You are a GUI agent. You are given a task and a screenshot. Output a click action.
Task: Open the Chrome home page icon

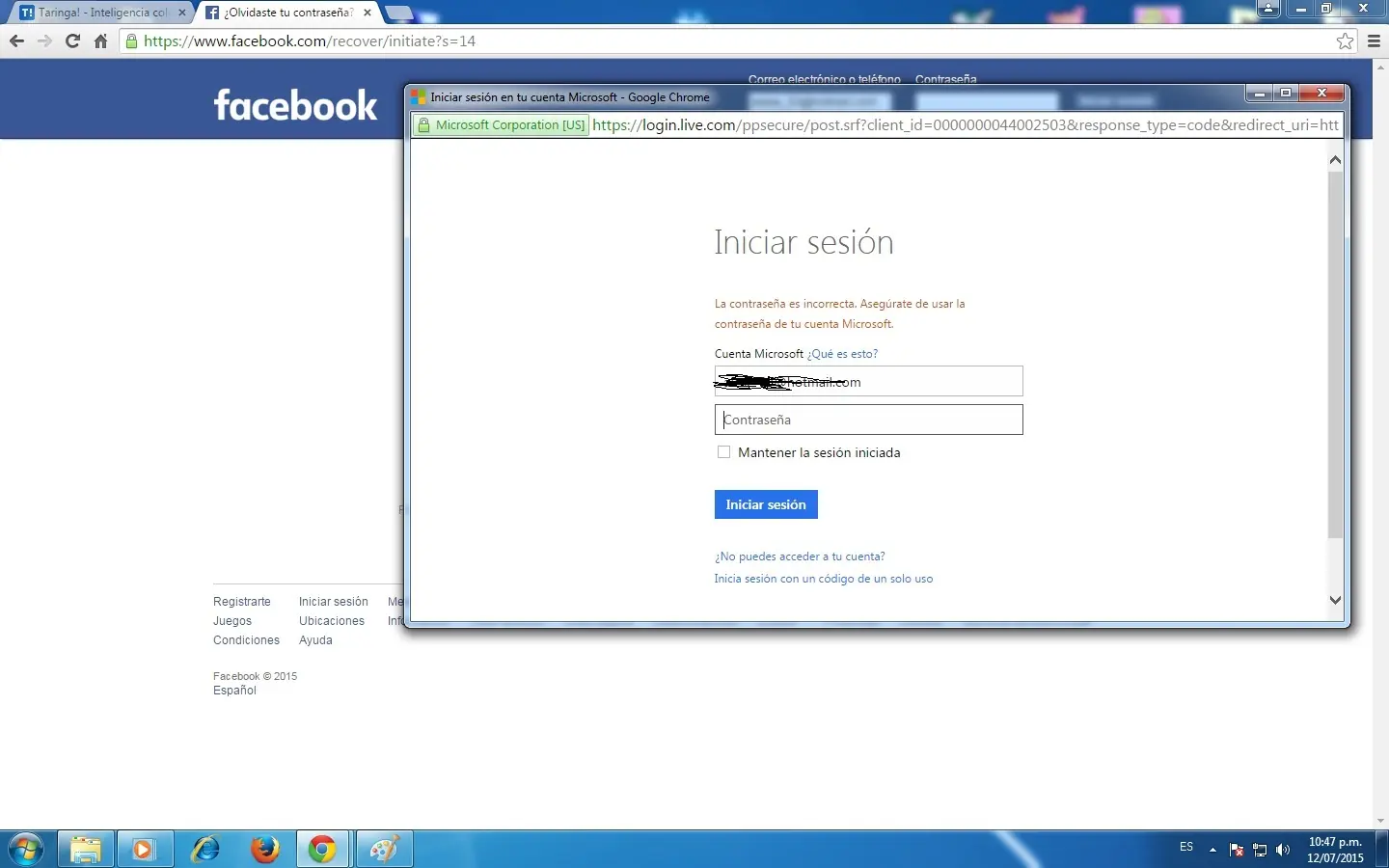click(100, 41)
